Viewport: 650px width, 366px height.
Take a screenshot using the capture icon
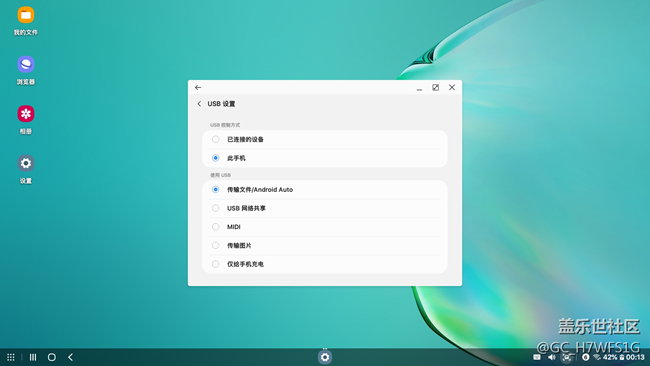tap(567, 357)
